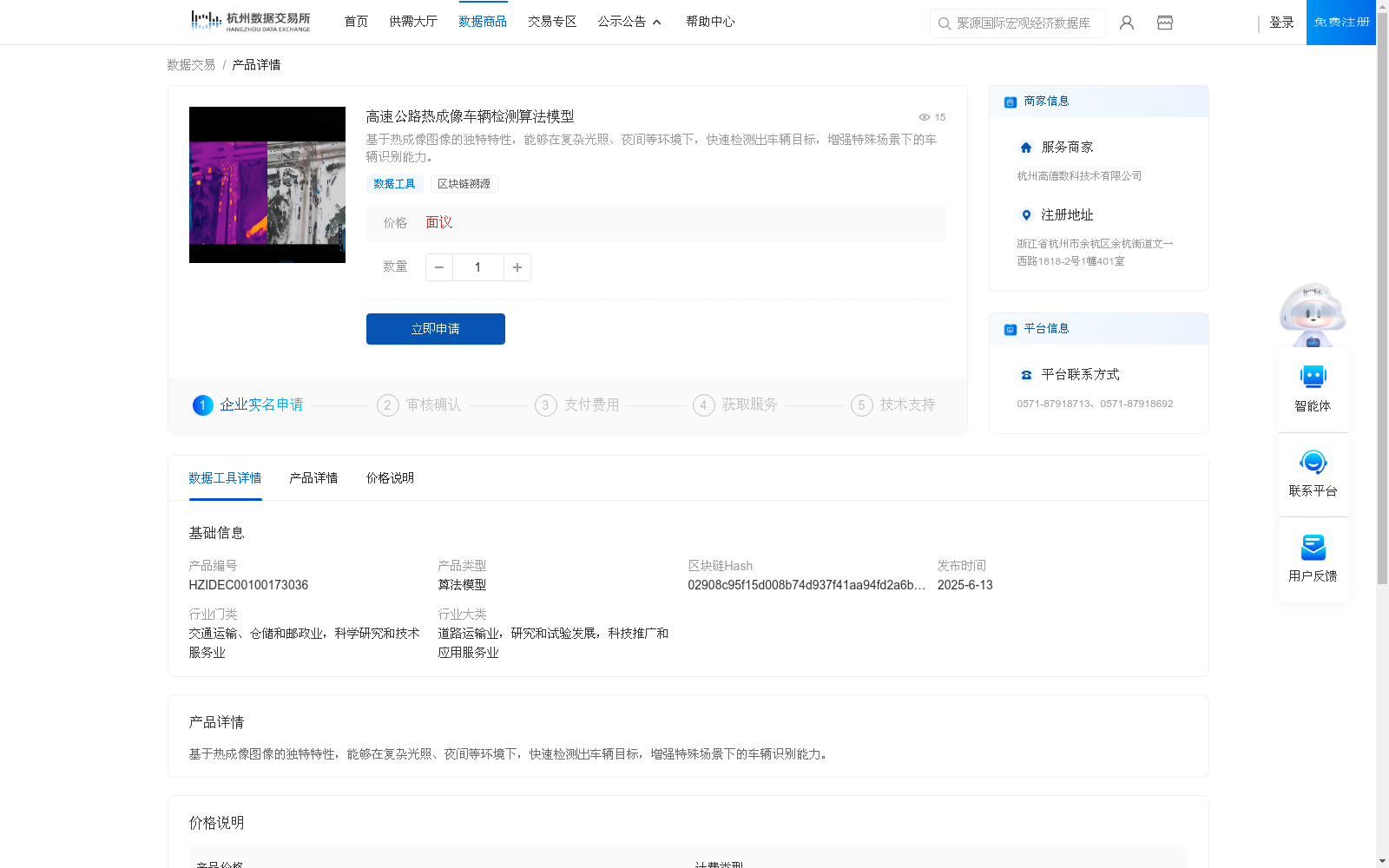Viewport: 1389px width, 868px height.
Task: Open the 用户反馈 mail icon
Action: (x=1313, y=547)
